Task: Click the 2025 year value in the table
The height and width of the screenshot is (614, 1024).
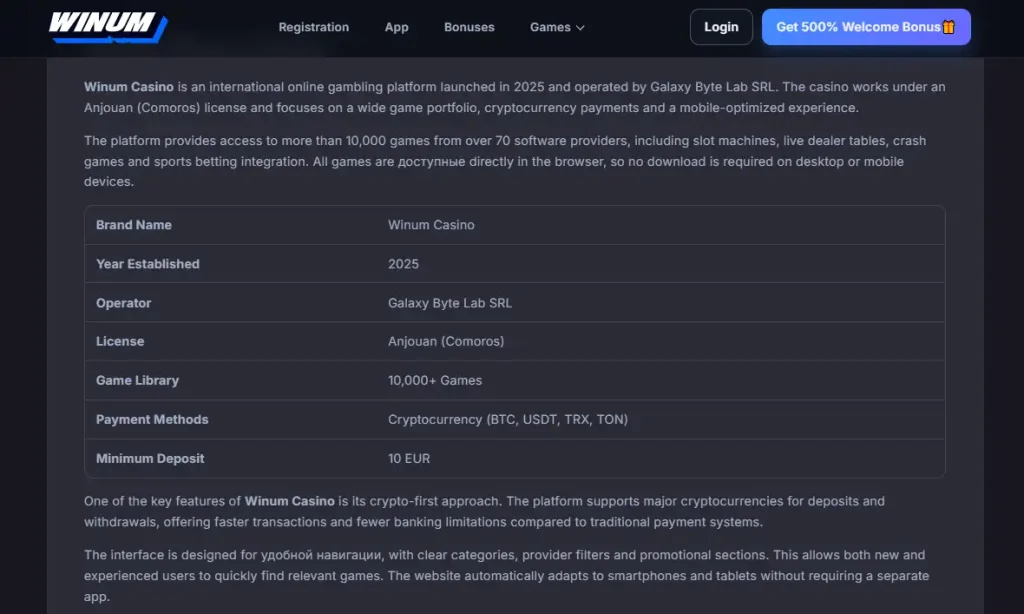Action: coord(403,264)
